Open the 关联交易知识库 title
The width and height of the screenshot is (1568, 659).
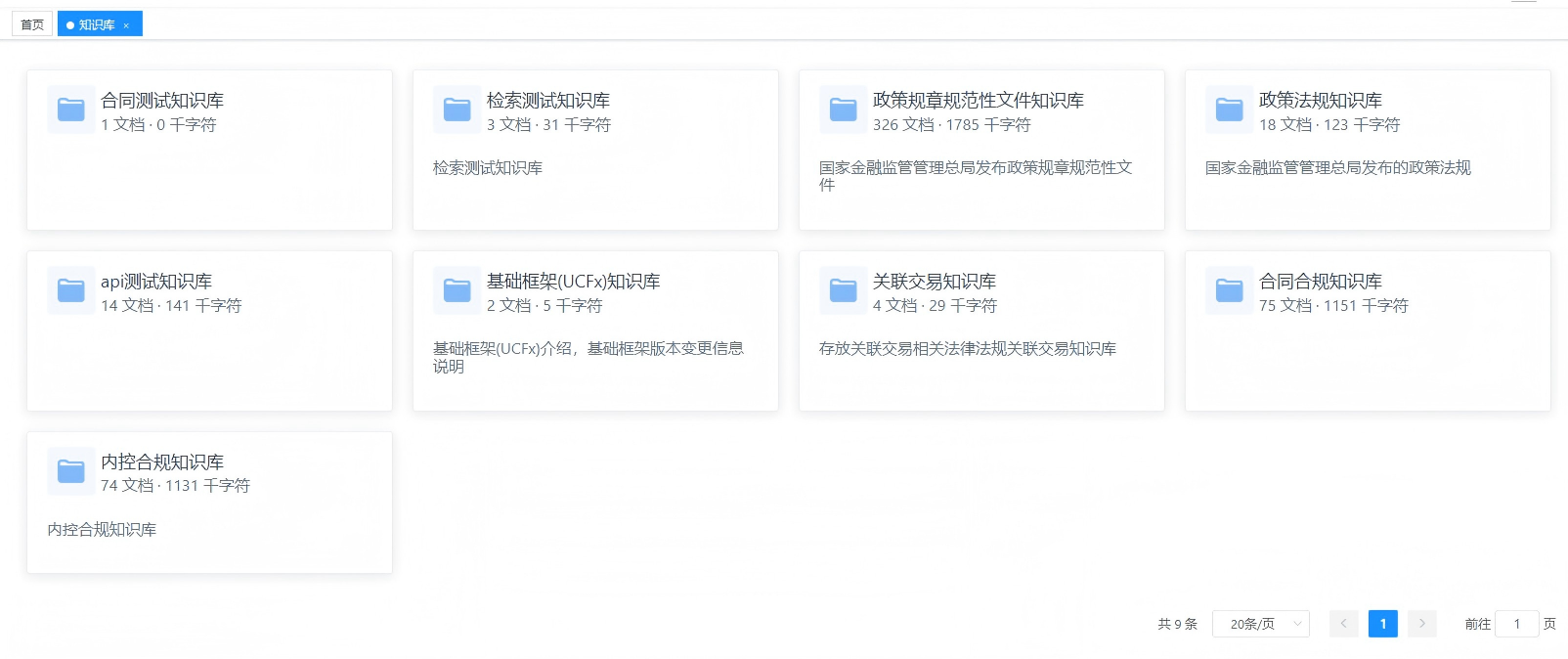tap(935, 282)
